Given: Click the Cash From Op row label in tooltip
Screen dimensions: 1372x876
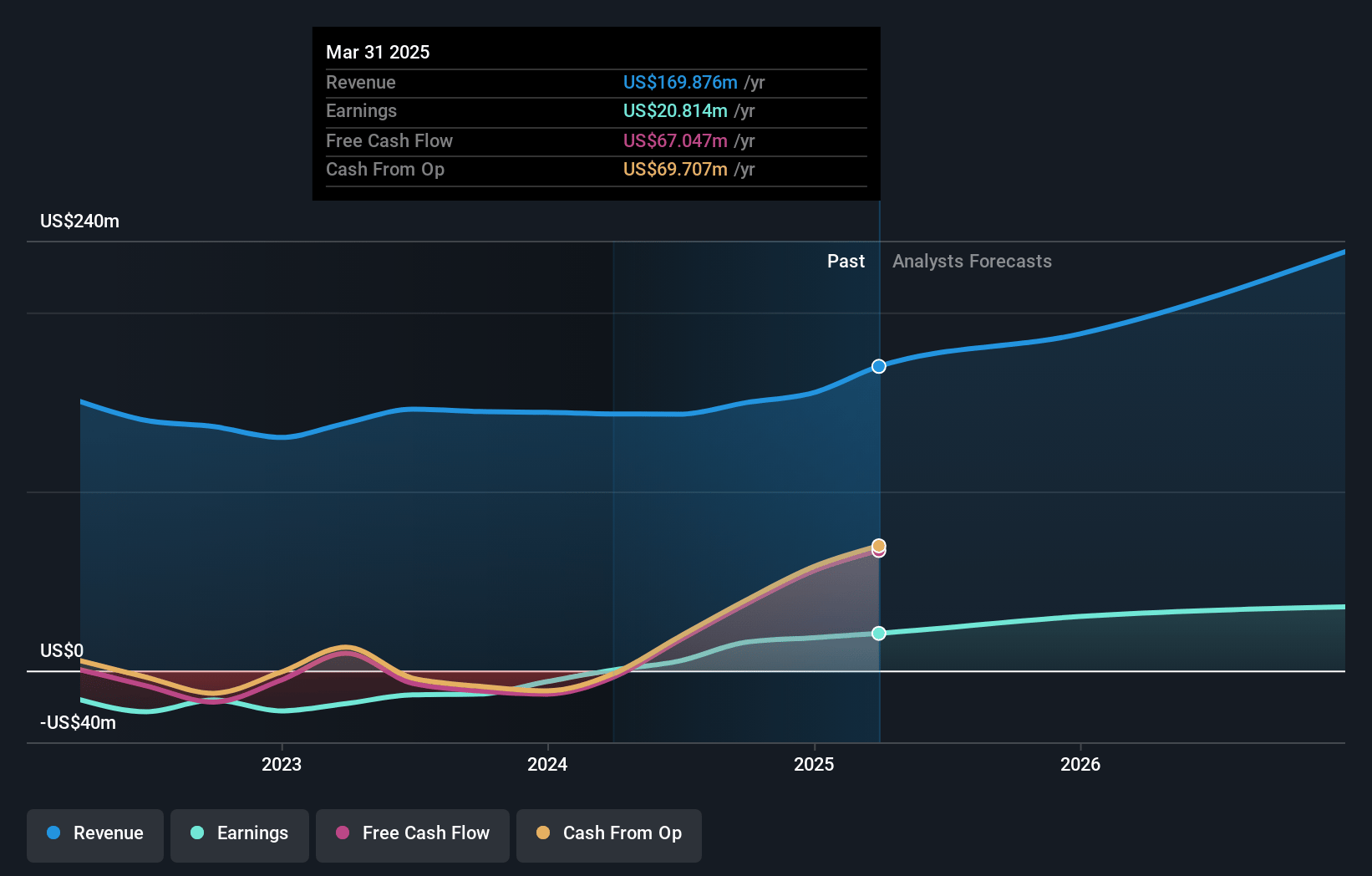Looking at the screenshot, I should click(385, 169).
